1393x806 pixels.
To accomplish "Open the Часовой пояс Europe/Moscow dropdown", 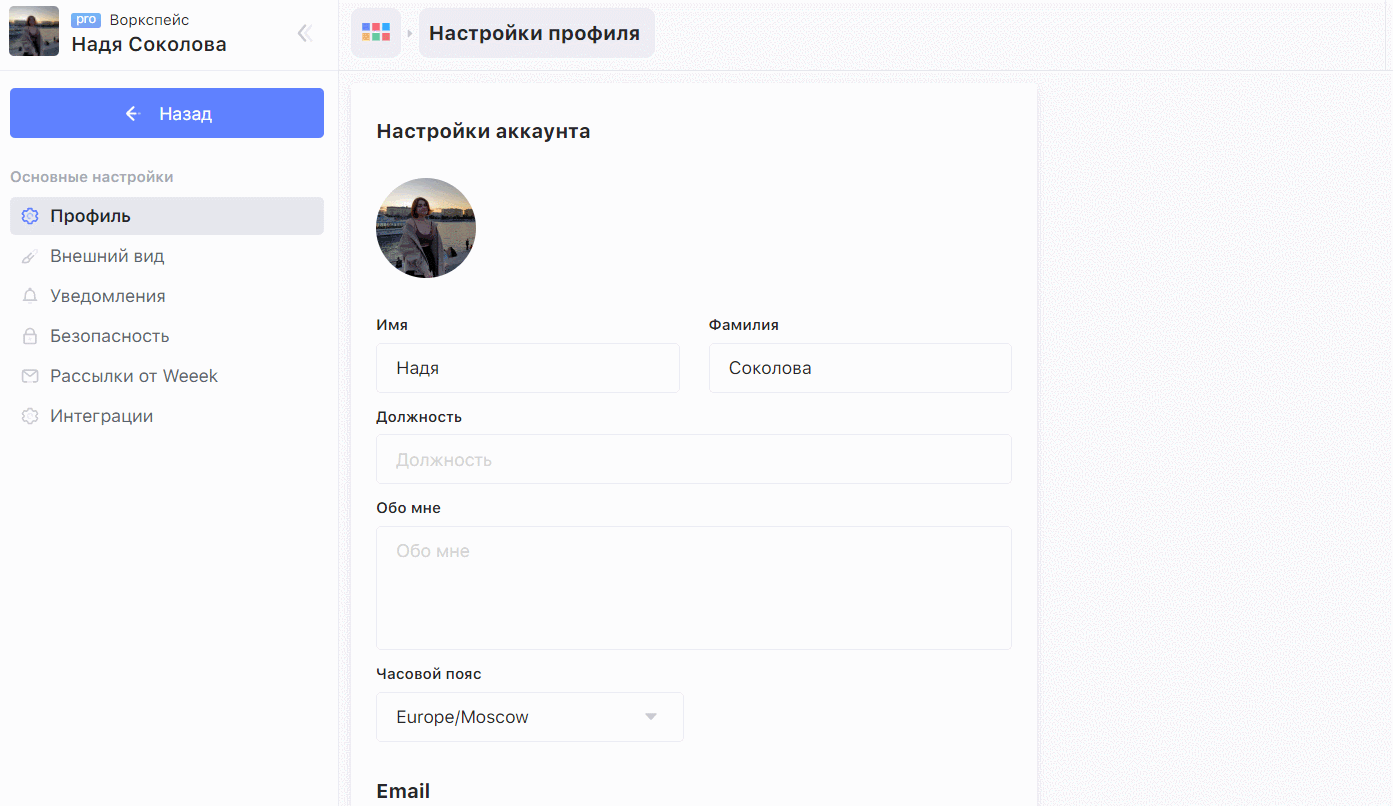I will pos(529,717).
